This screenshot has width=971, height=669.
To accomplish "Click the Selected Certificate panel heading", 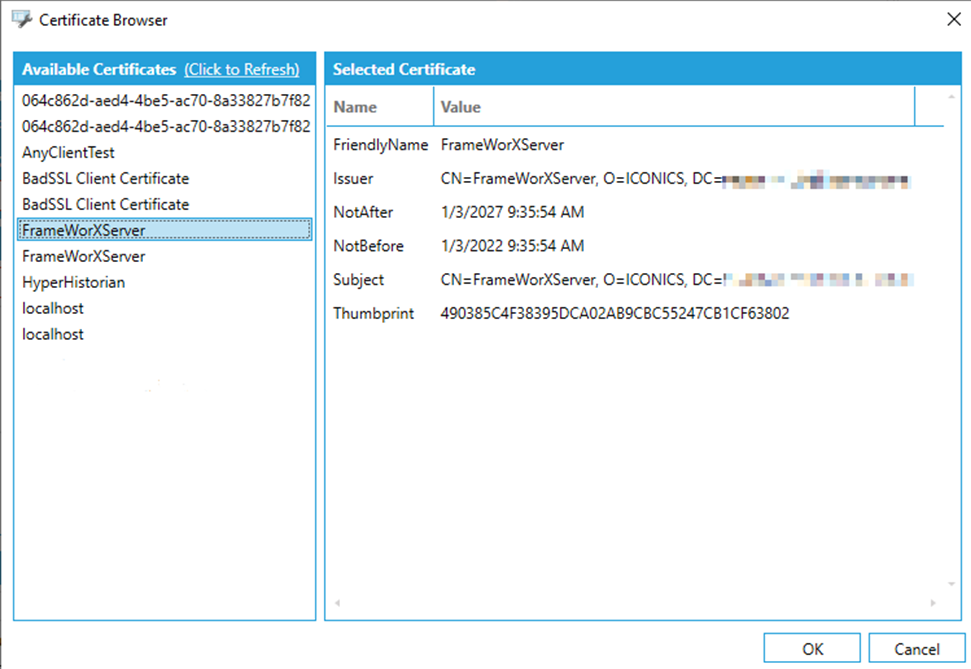I will point(404,69).
